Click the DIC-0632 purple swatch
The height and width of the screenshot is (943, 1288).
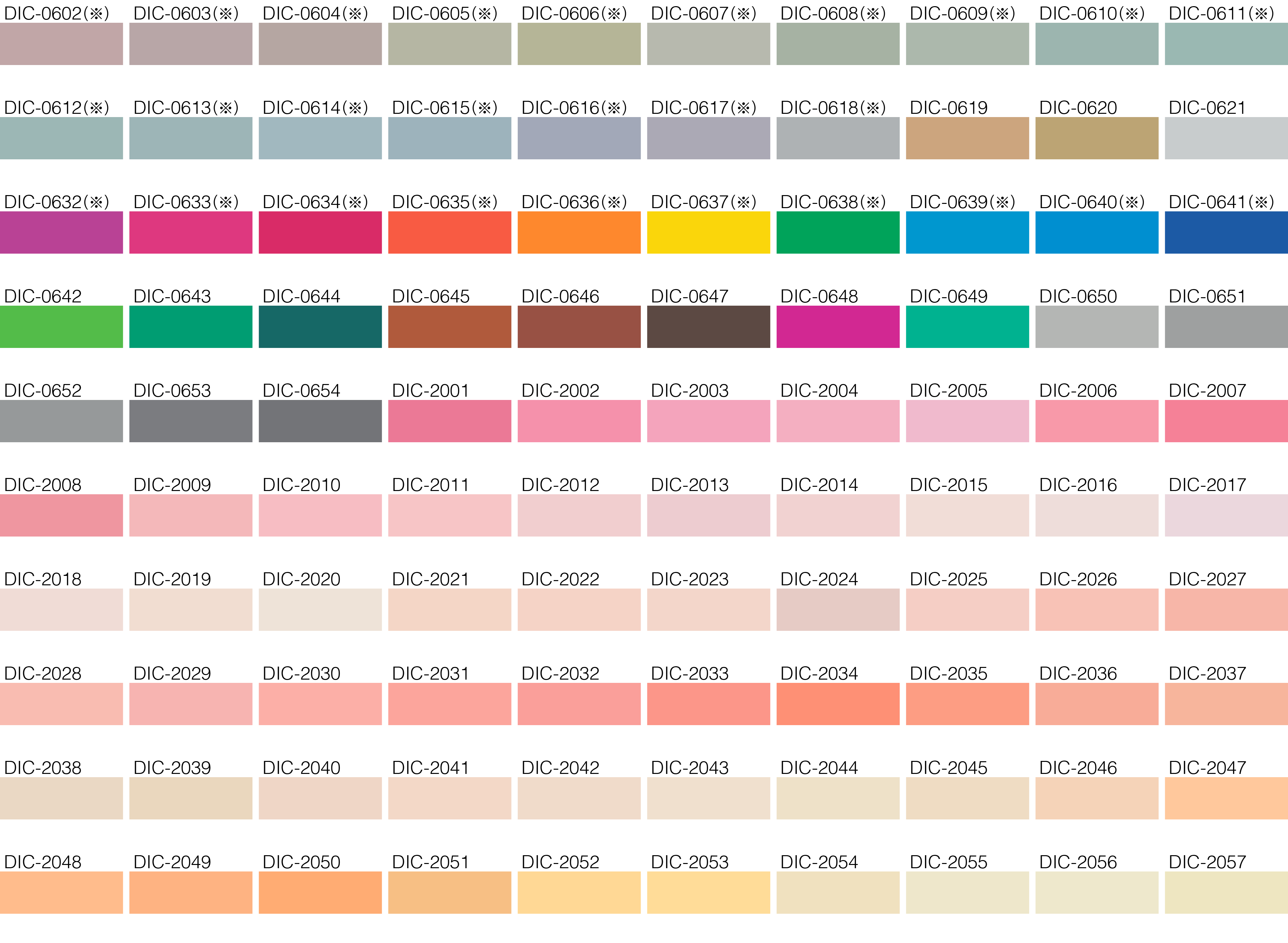[61, 232]
